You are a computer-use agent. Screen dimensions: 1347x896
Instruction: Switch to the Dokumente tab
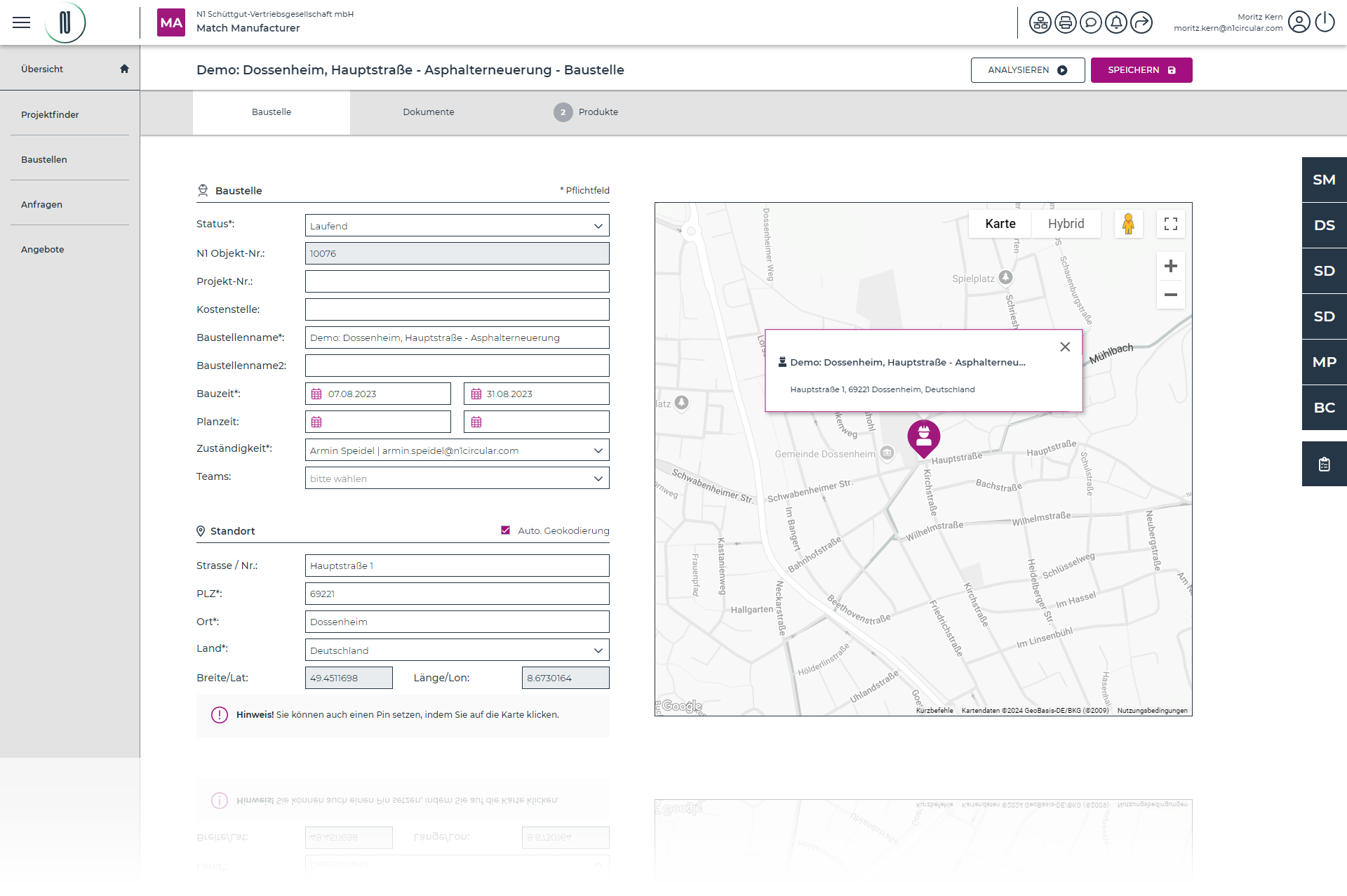pos(428,112)
